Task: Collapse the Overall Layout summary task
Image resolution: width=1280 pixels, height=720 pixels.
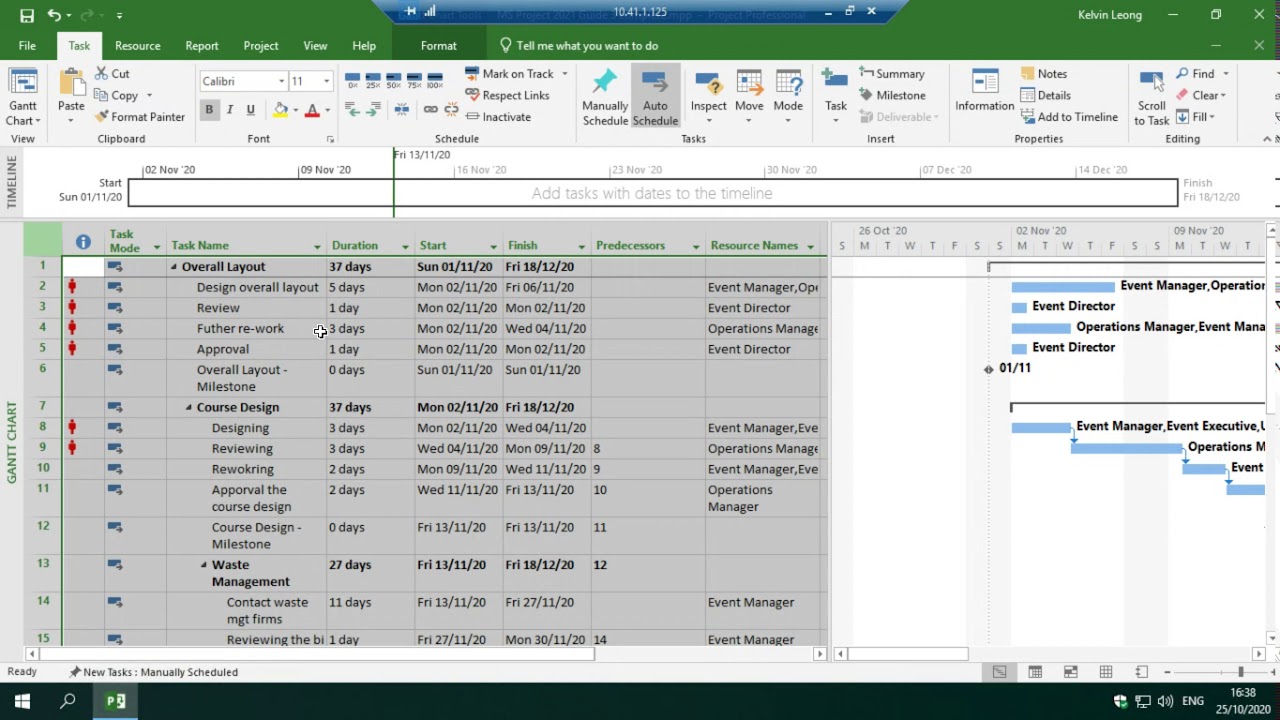Action: (174, 267)
